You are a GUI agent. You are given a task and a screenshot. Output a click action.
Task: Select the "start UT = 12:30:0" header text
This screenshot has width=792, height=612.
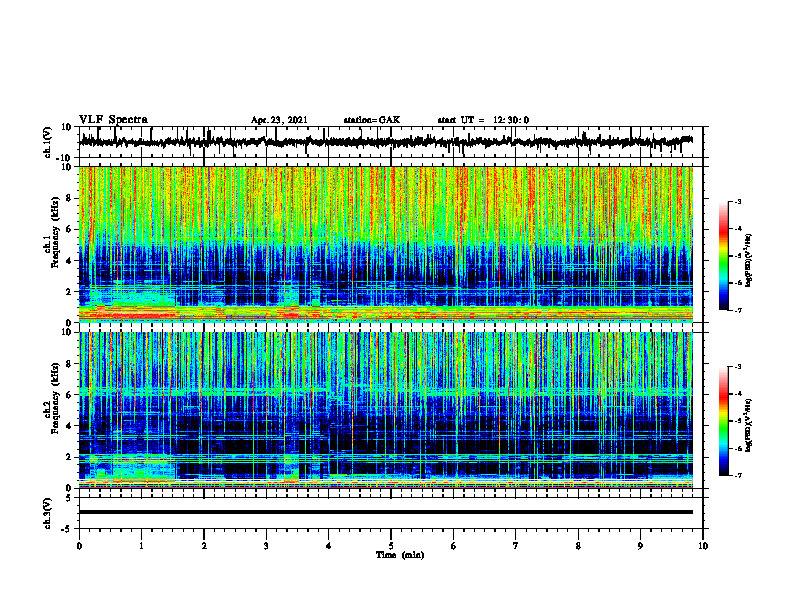coord(483,120)
